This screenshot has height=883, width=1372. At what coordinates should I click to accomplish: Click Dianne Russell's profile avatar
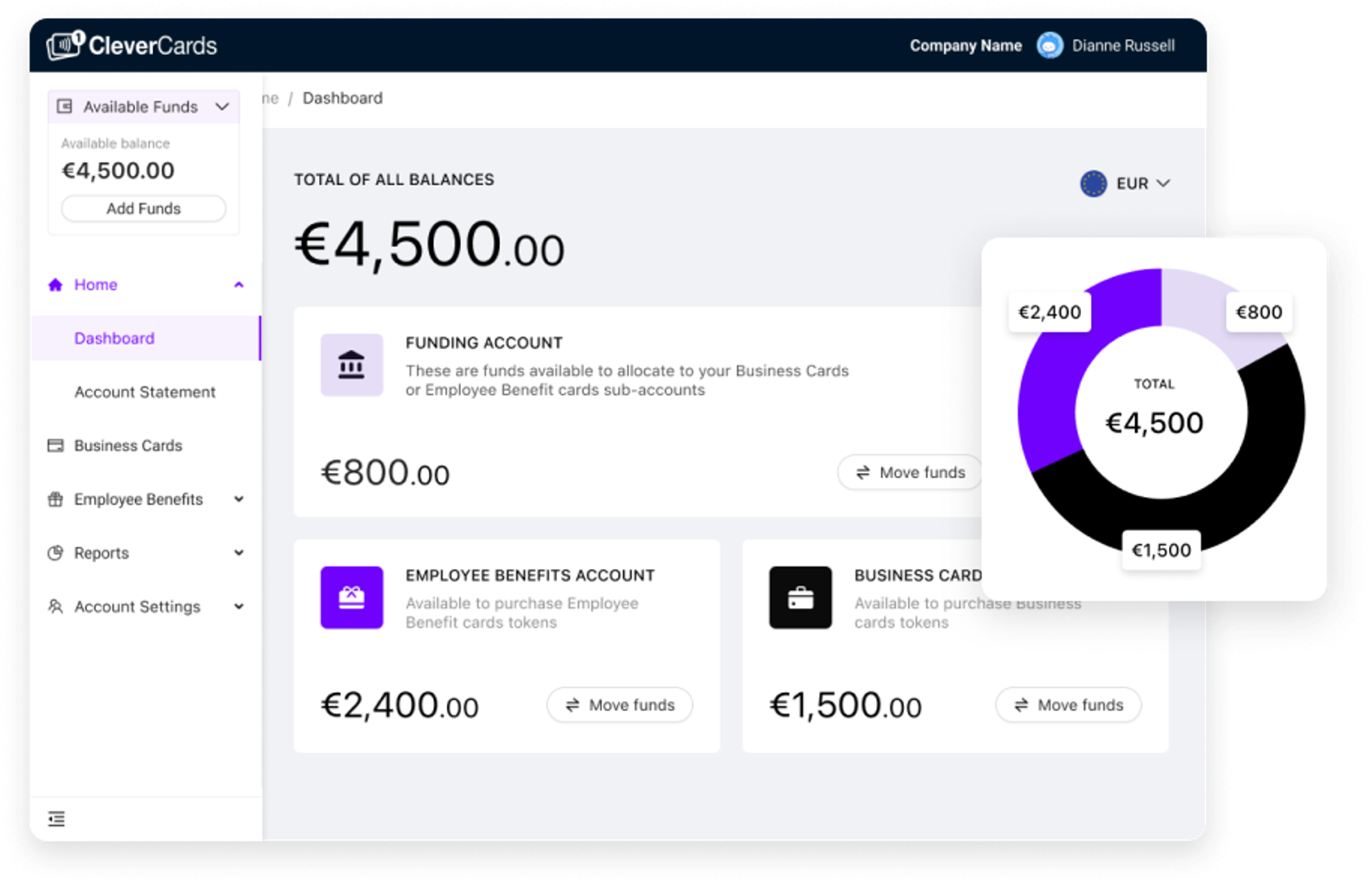click(x=1049, y=46)
